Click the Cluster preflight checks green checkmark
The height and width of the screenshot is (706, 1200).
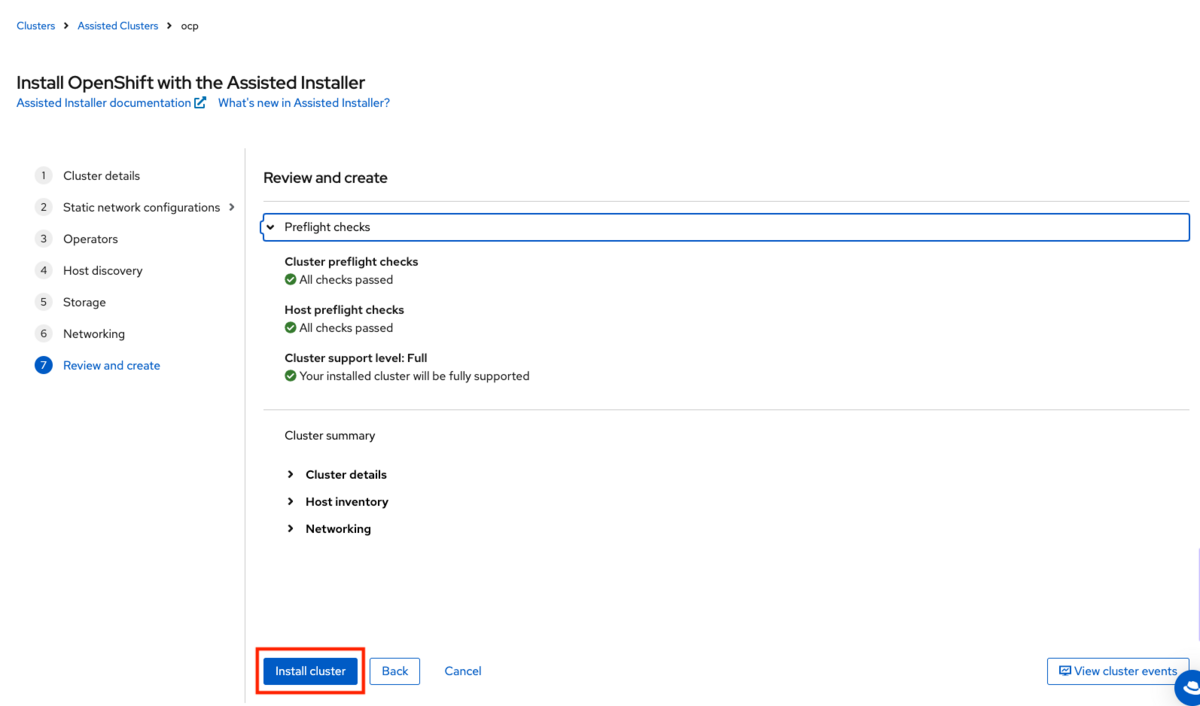tap(291, 280)
